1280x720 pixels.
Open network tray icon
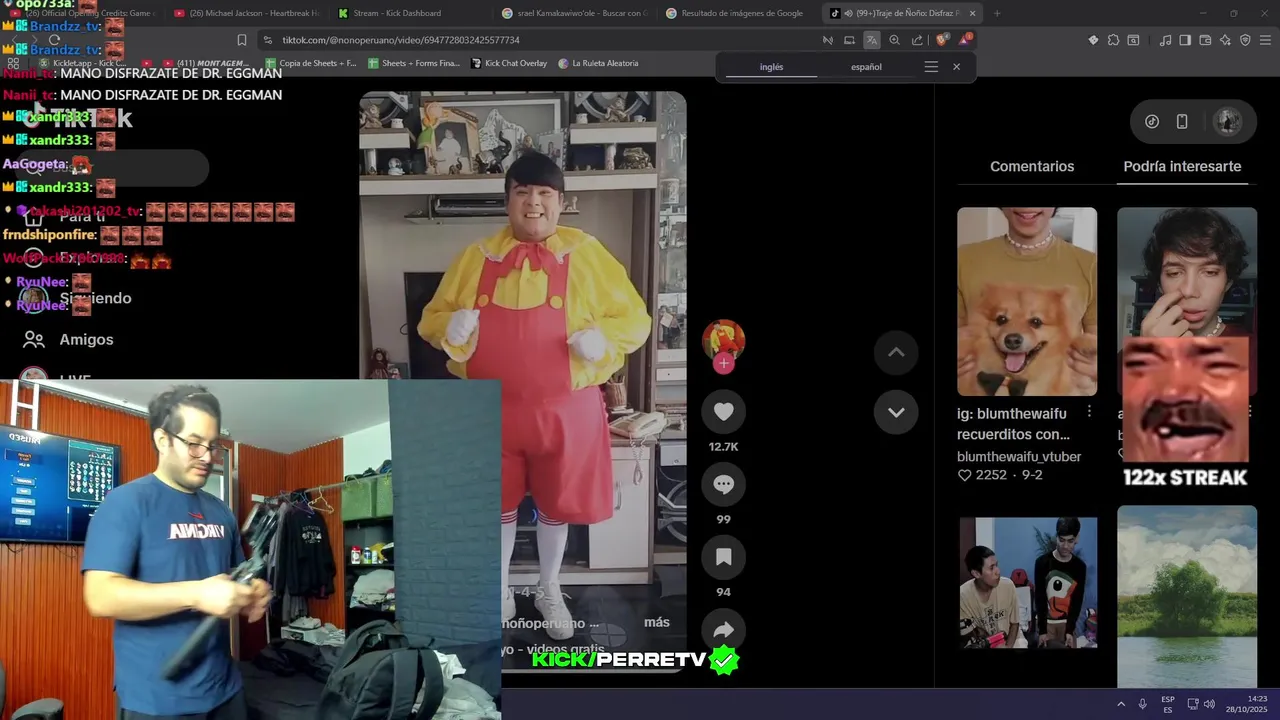point(1194,704)
